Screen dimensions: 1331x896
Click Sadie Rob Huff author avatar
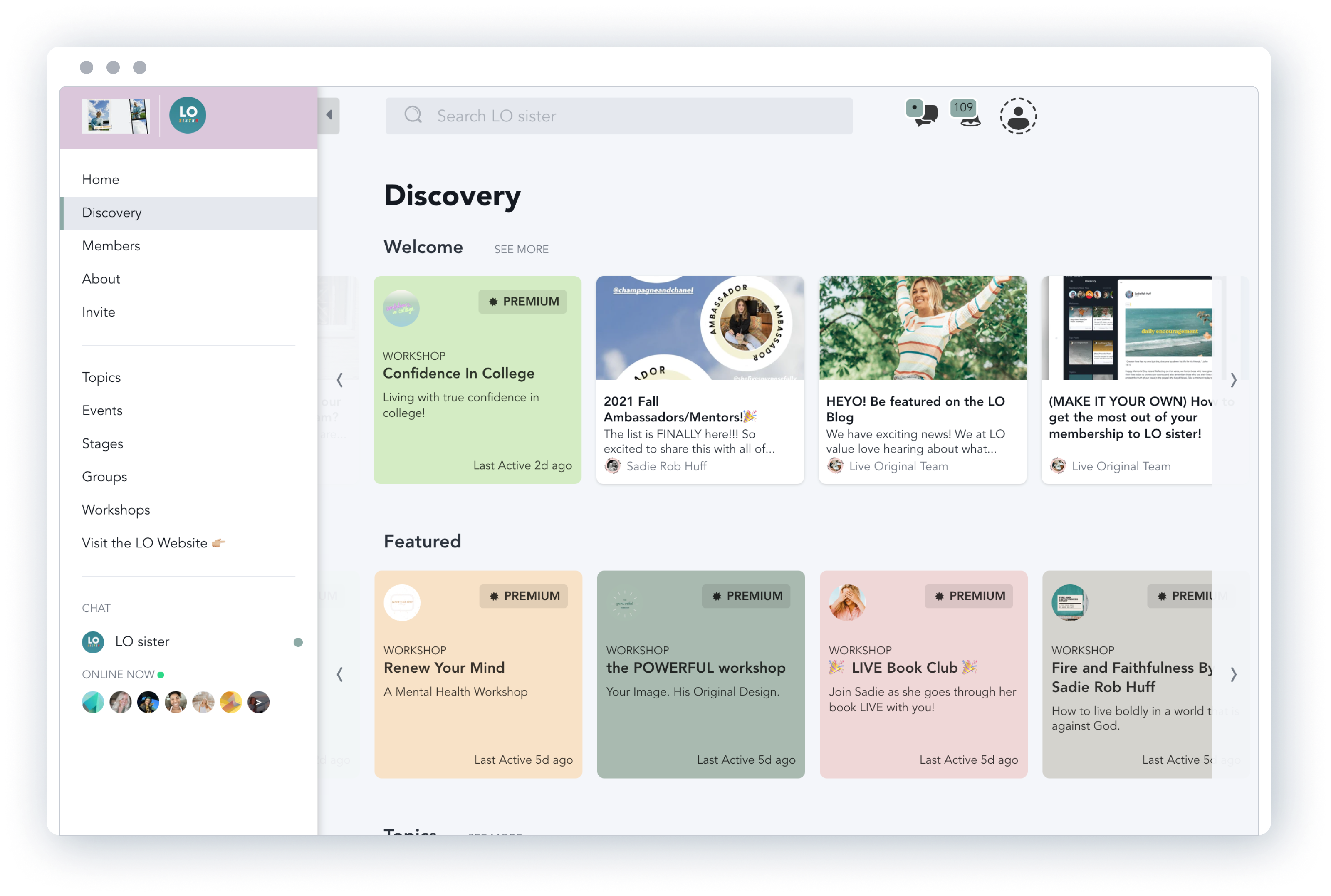point(612,466)
